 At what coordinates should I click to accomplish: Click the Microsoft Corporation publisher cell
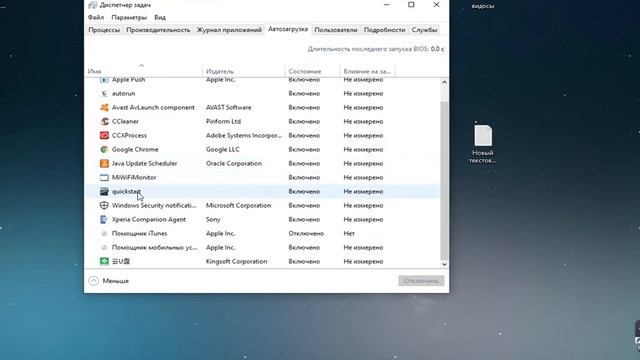(238, 205)
